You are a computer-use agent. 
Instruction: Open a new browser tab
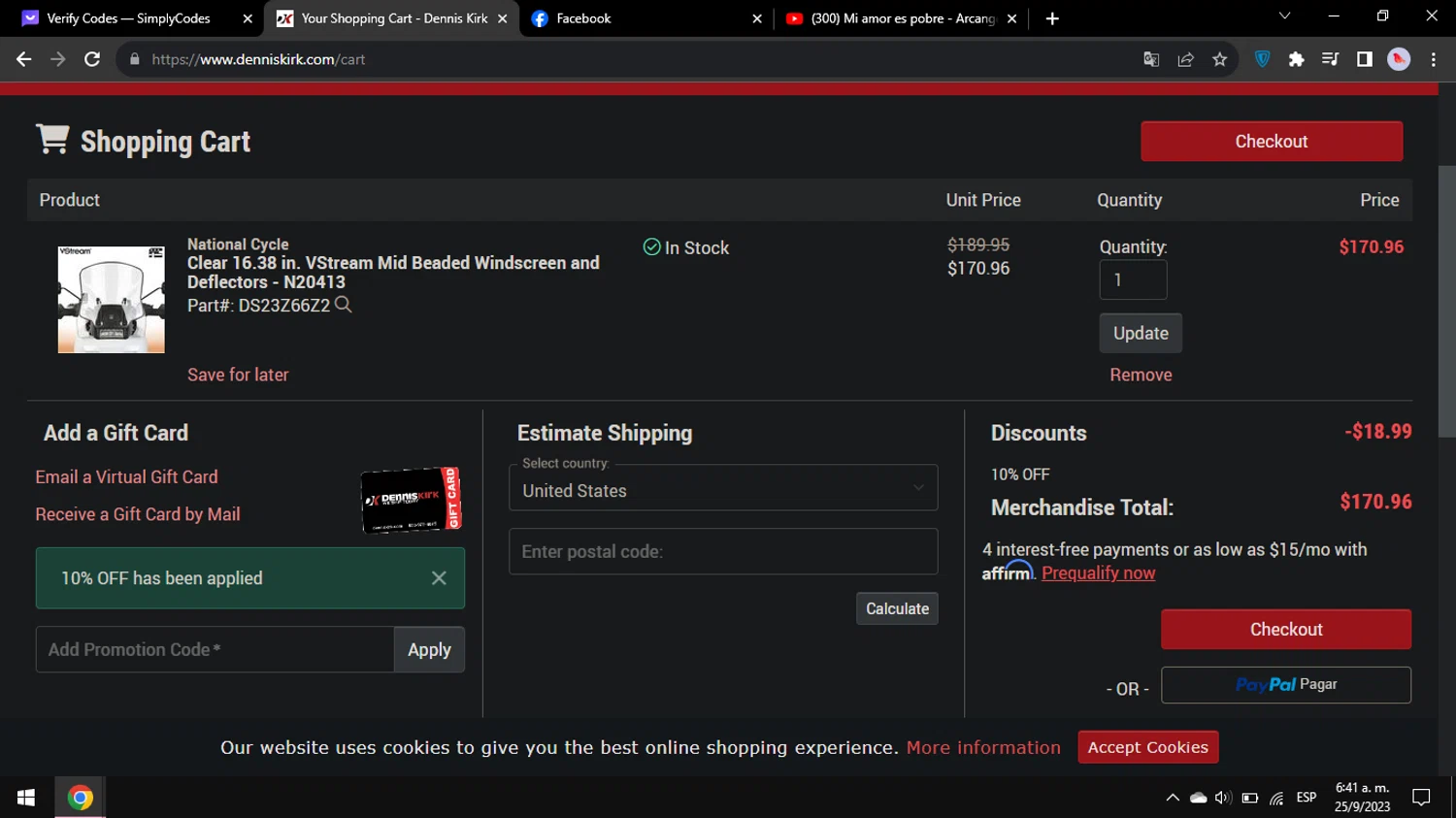pos(1052,18)
